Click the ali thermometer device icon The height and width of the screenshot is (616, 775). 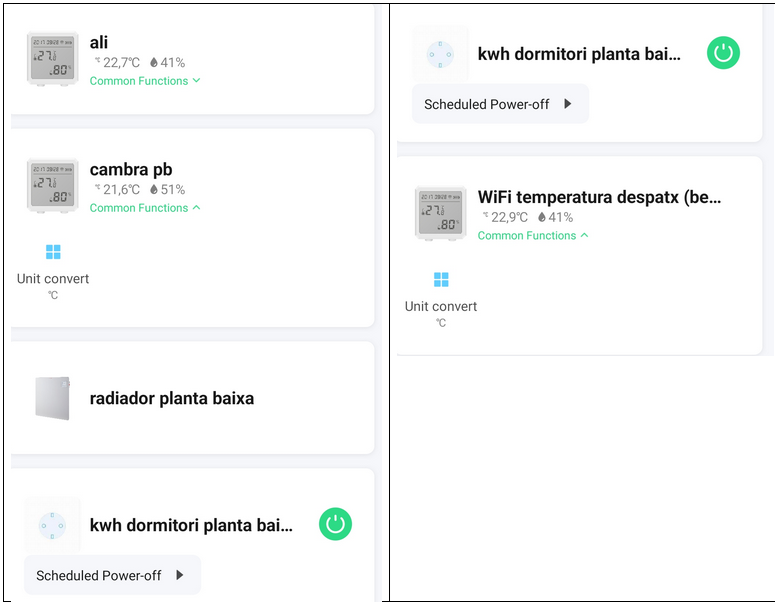tap(52, 59)
